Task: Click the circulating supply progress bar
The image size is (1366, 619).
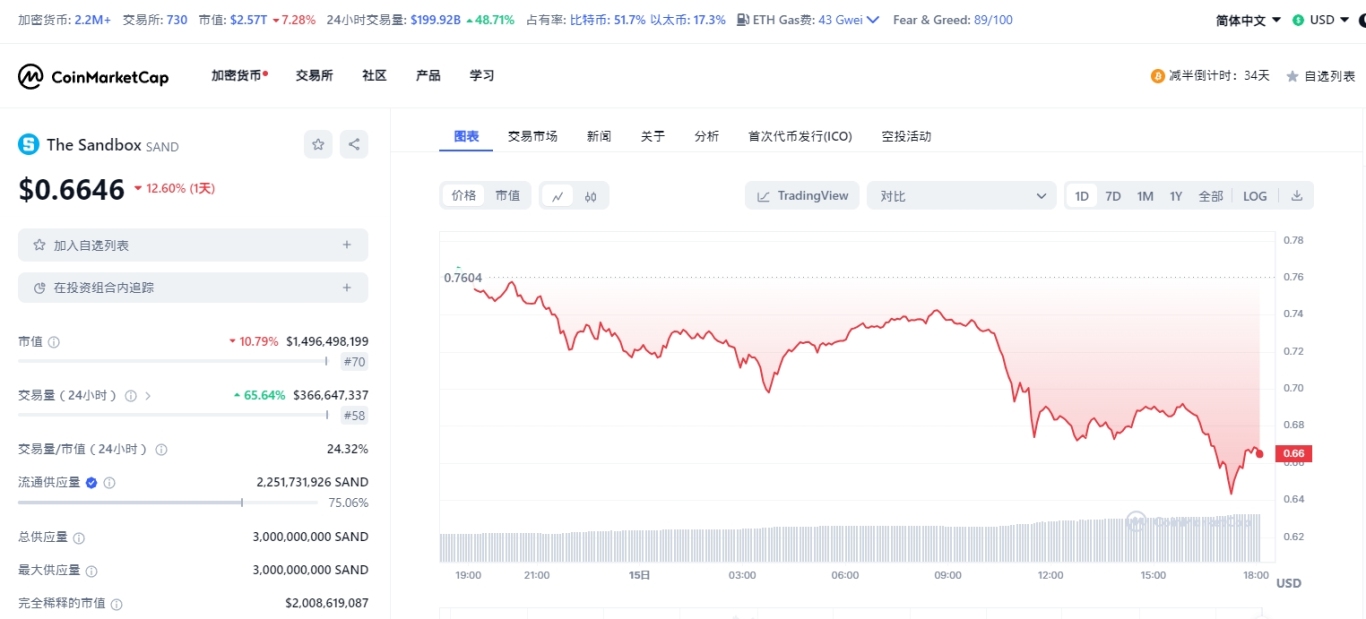Action: [x=168, y=503]
